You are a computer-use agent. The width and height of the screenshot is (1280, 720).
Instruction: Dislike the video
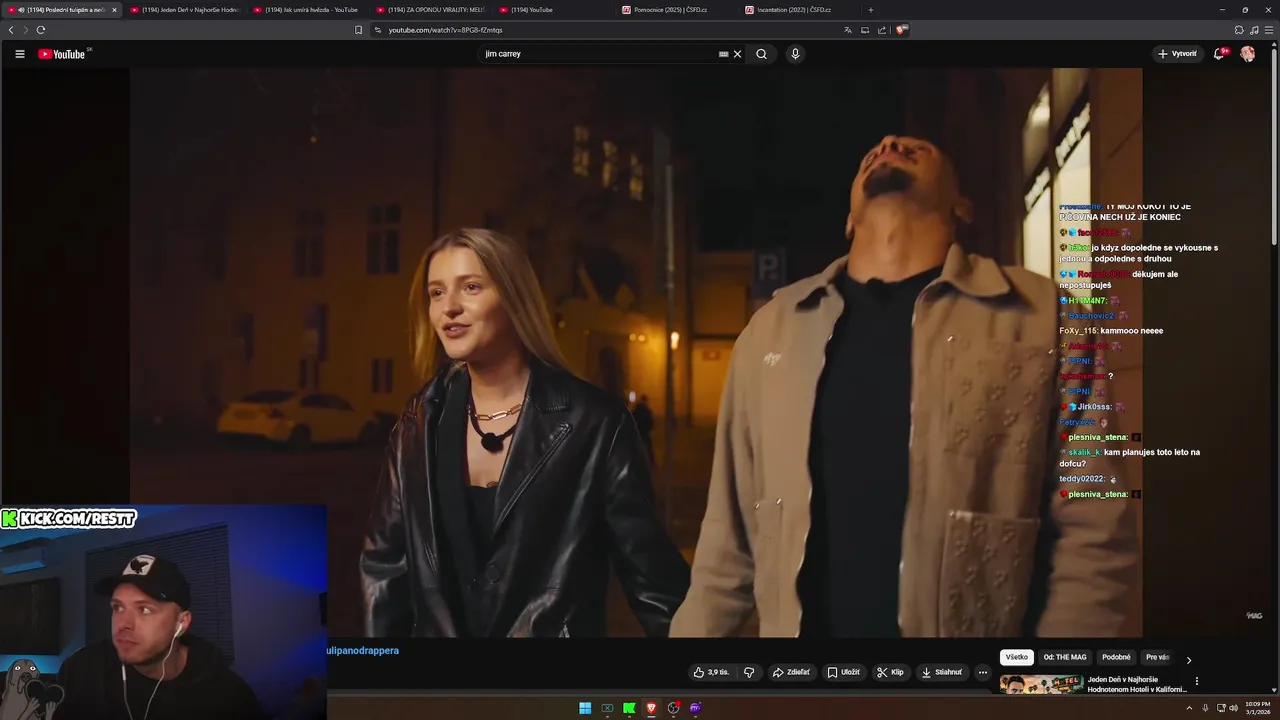pyautogui.click(x=749, y=672)
